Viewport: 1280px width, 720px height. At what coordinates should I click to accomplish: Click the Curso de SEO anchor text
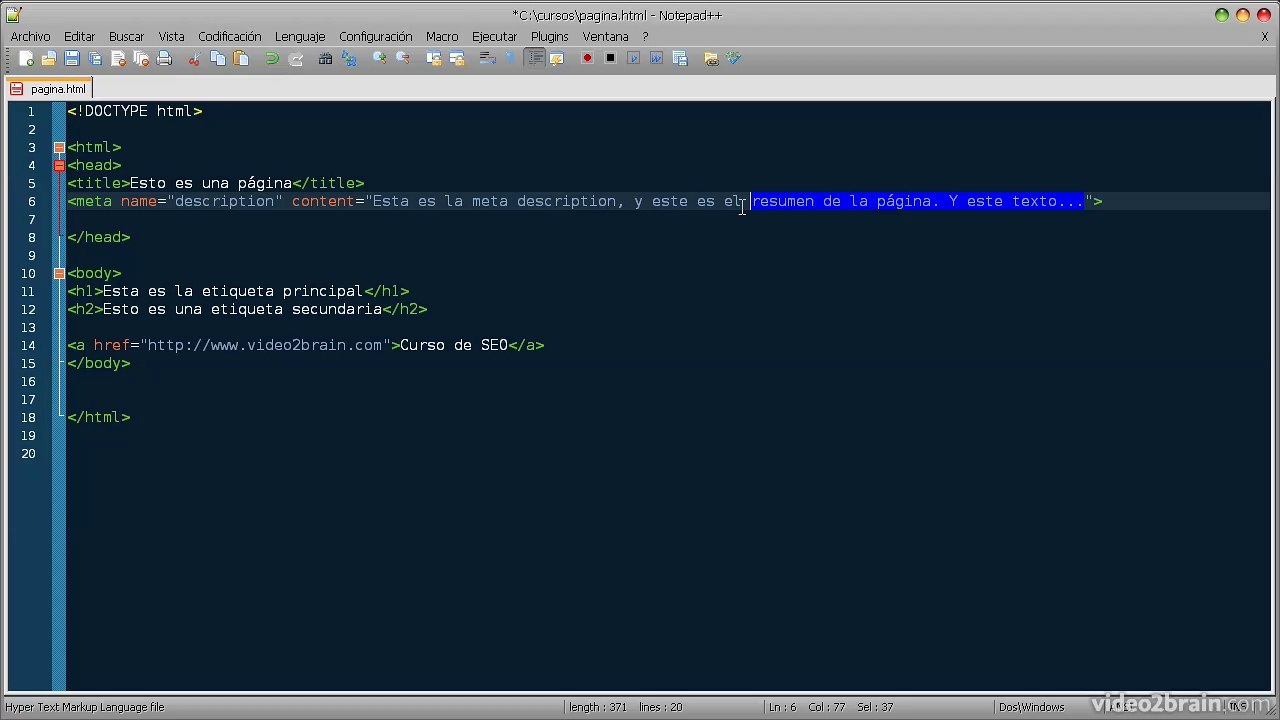click(454, 345)
